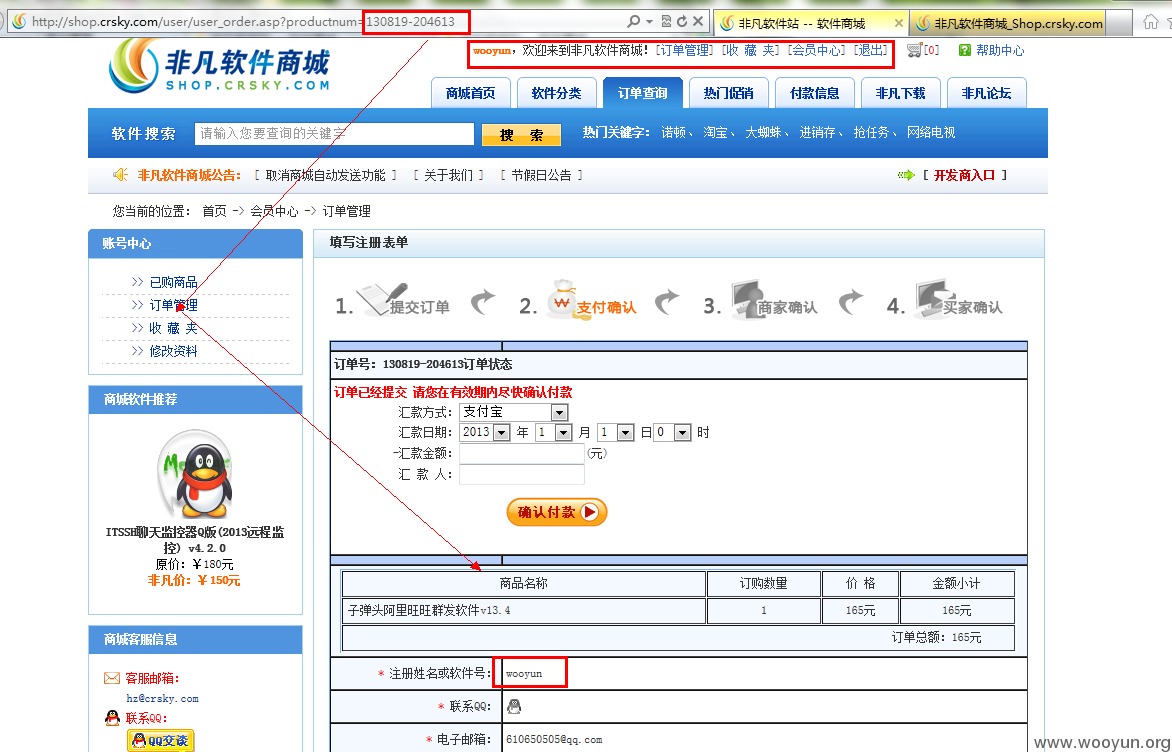Click the software search keyword field
The image size is (1172, 752).
point(334,134)
